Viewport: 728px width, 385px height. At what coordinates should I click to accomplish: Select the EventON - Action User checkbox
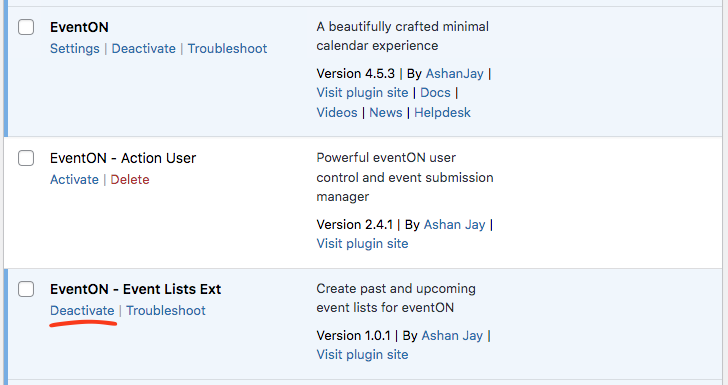(26, 158)
